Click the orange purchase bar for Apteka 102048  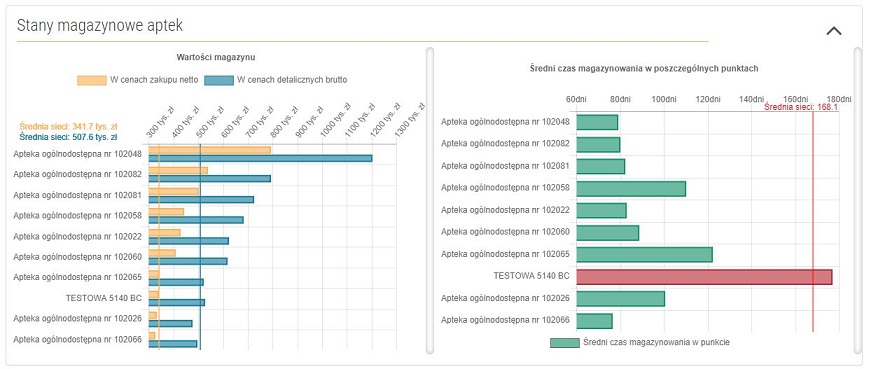(x=209, y=150)
